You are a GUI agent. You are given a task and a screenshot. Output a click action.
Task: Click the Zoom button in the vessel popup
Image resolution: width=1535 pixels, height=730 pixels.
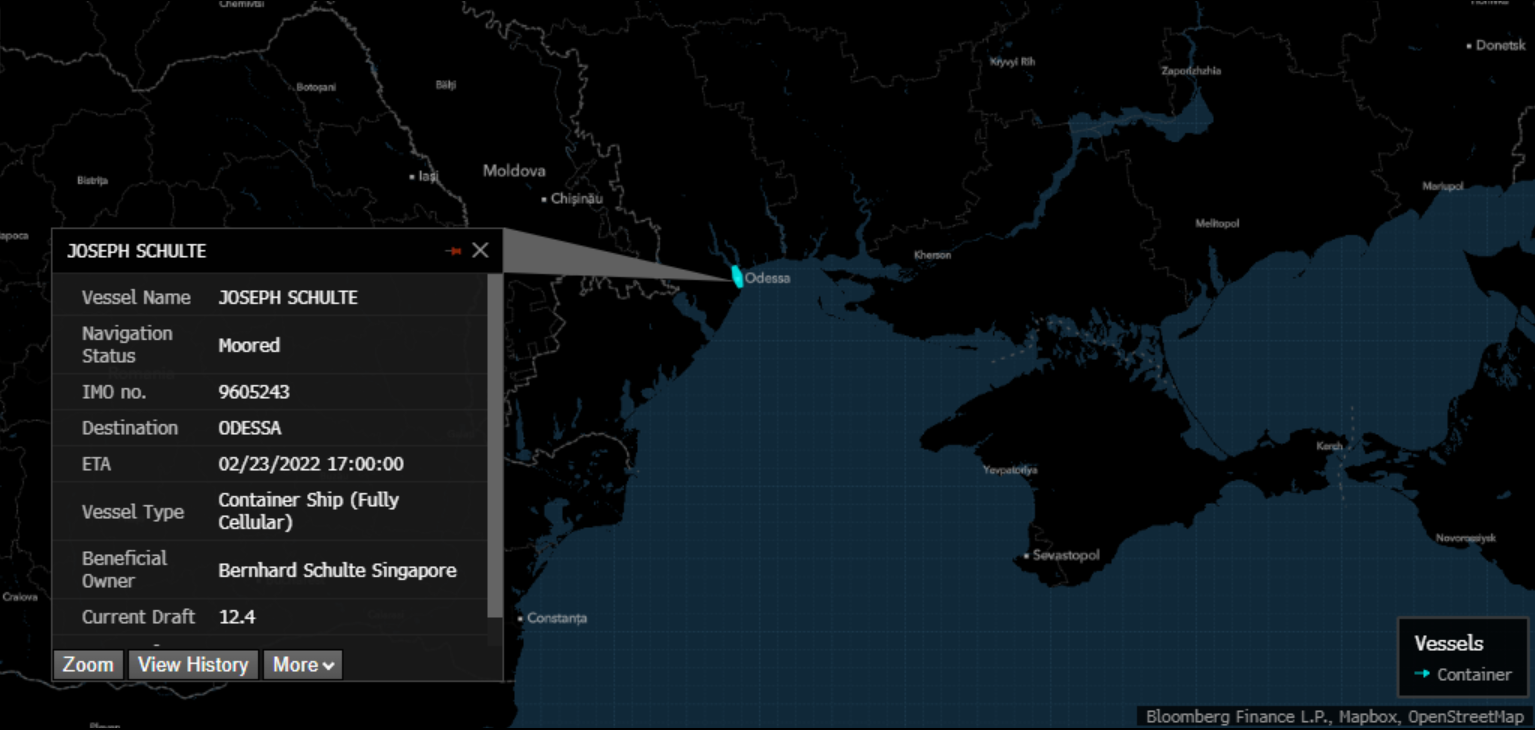pos(88,665)
